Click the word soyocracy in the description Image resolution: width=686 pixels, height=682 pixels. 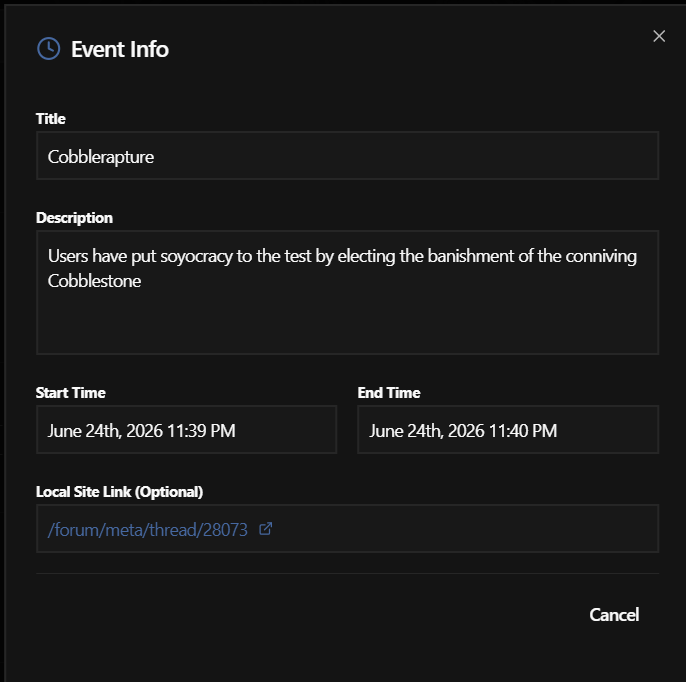[196, 257]
